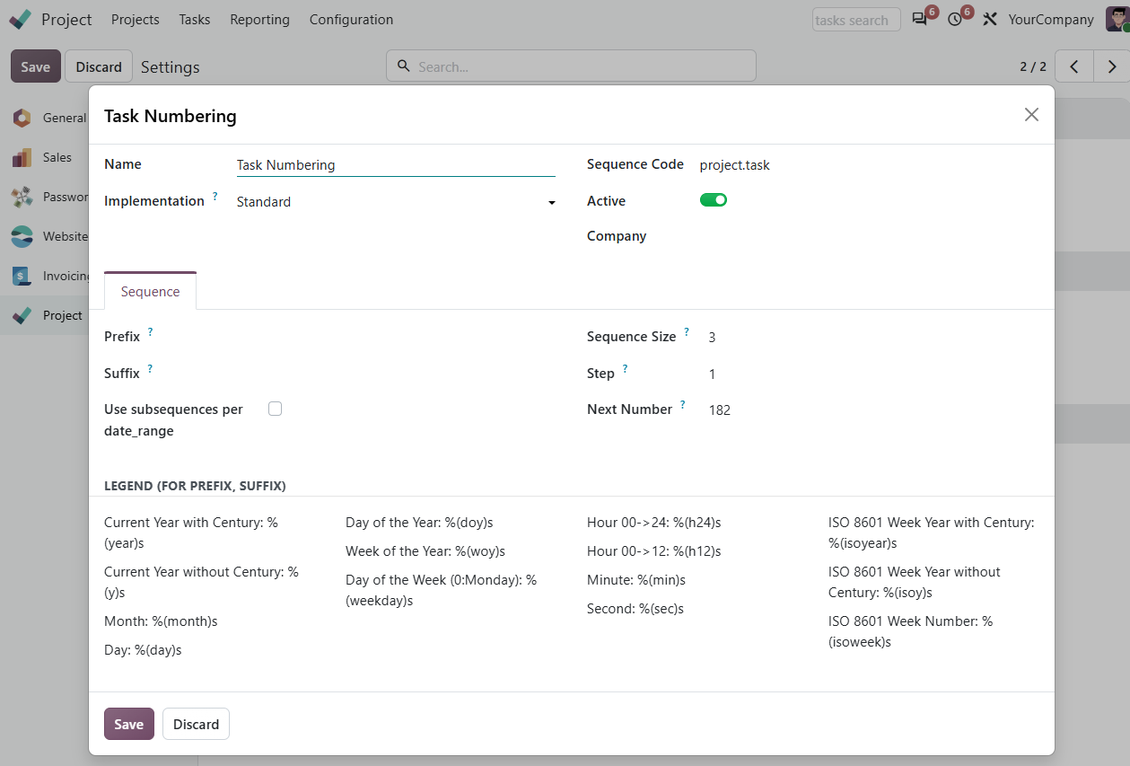Show help tooltip for Next Number
The width and height of the screenshot is (1130, 766).
(x=682, y=404)
